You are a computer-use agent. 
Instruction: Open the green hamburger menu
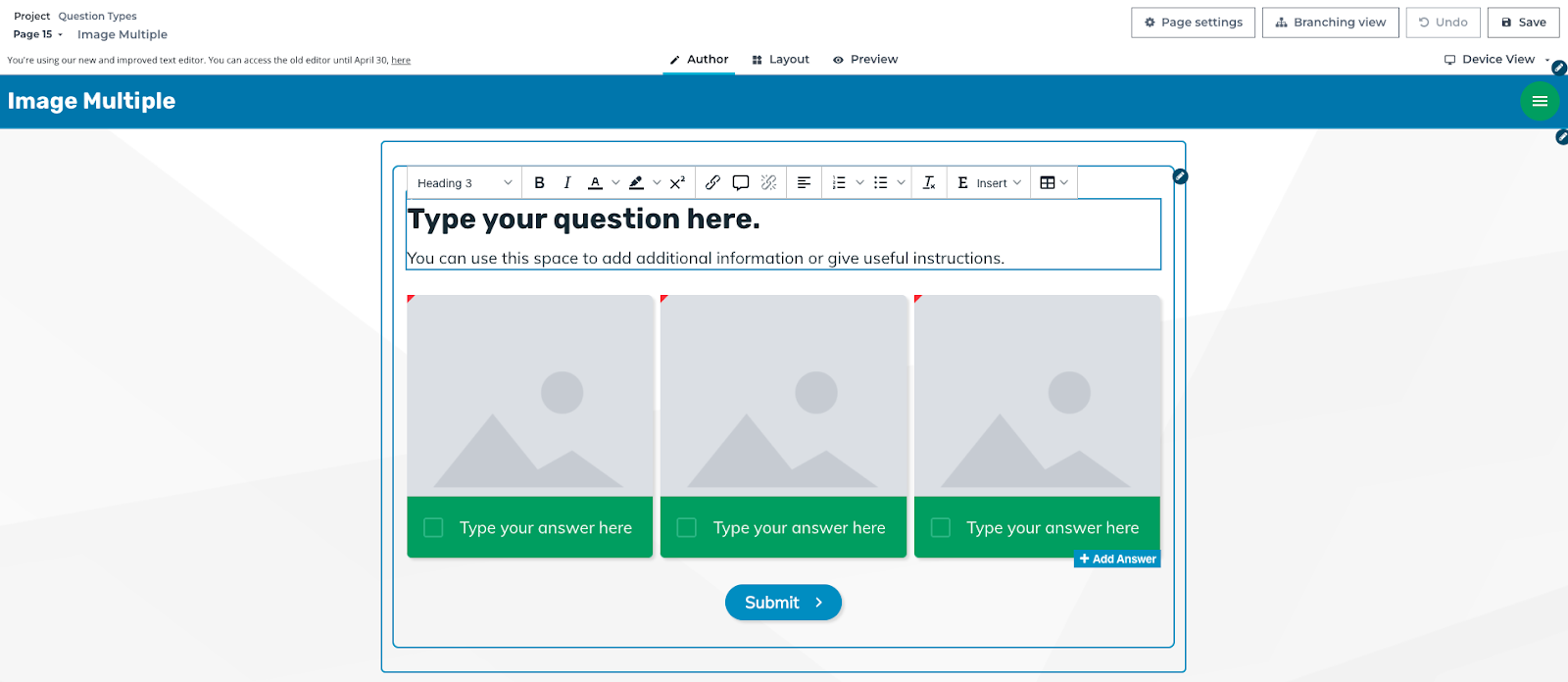(x=1540, y=101)
